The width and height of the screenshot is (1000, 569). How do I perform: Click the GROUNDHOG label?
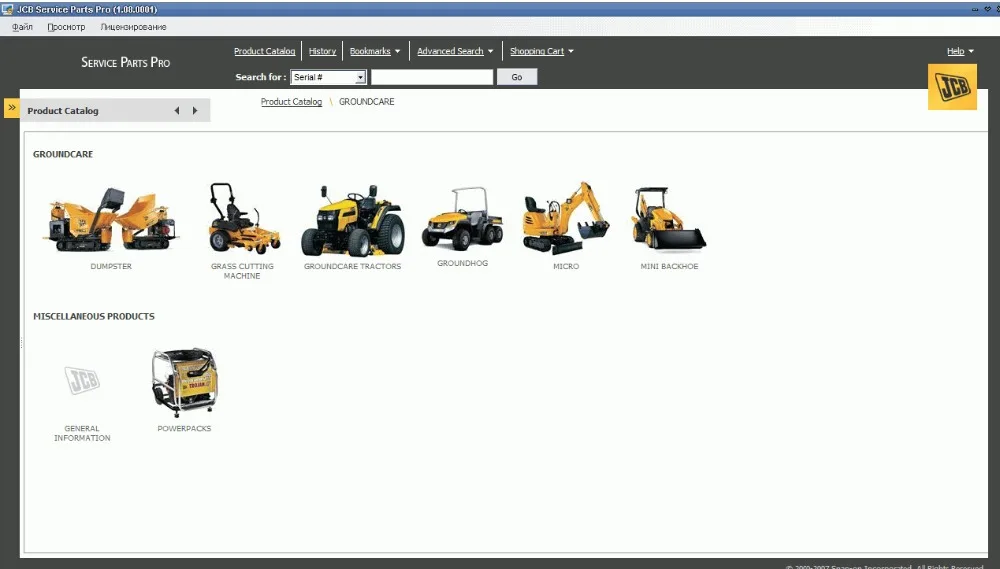[462, 263]
